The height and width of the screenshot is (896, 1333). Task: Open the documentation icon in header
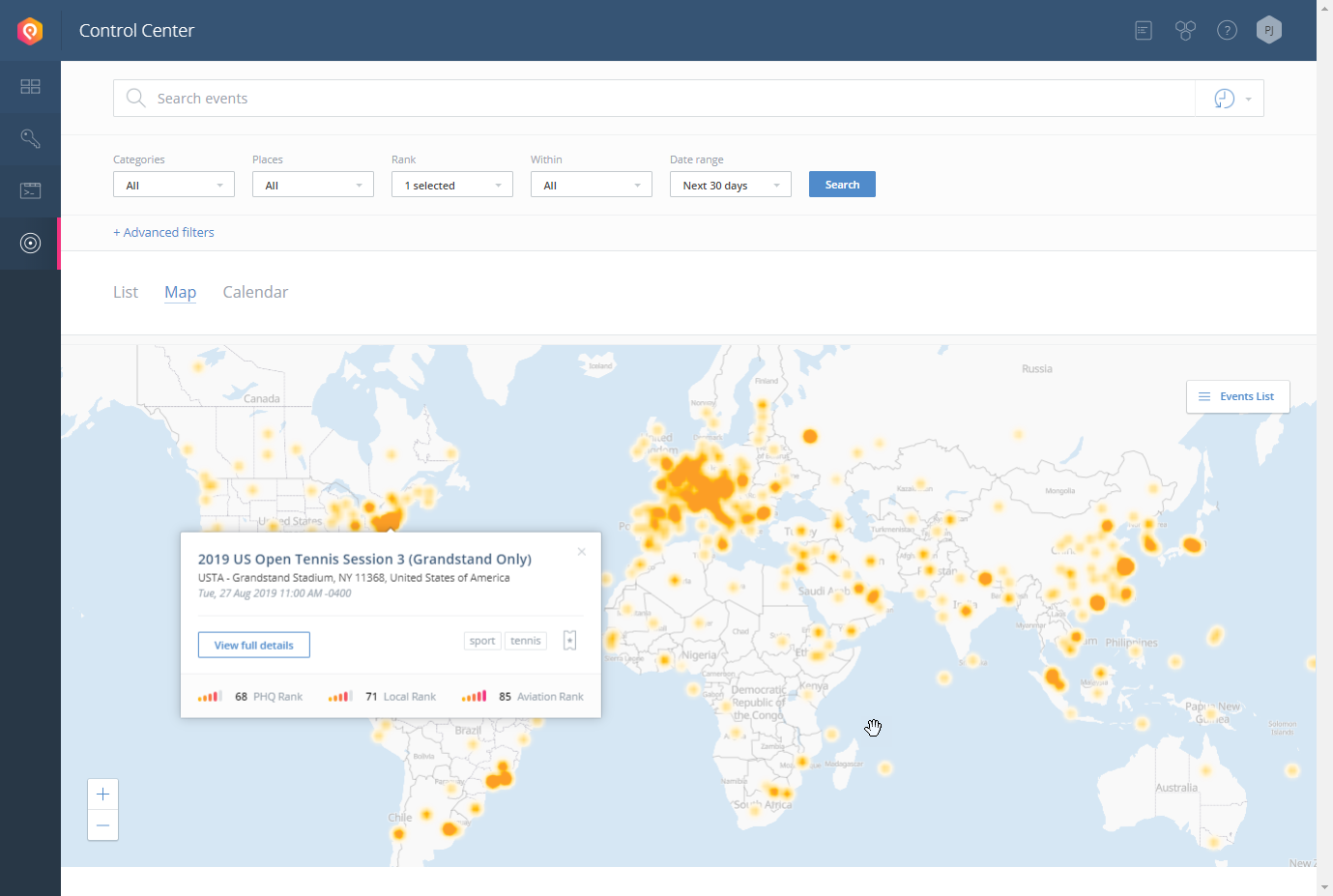pyautogui.click(x=1144, y=31)
